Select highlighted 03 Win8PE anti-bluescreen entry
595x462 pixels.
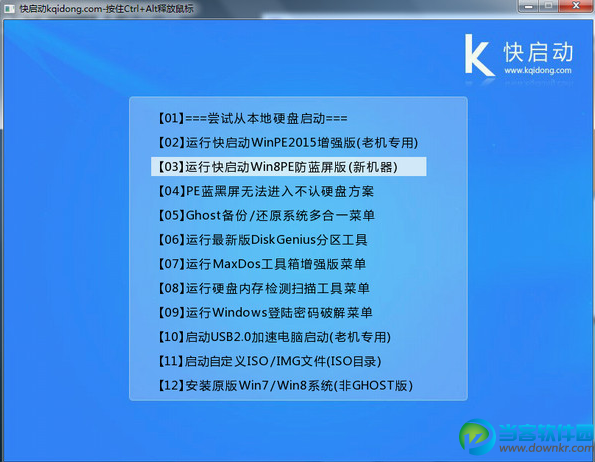[288, 167]
